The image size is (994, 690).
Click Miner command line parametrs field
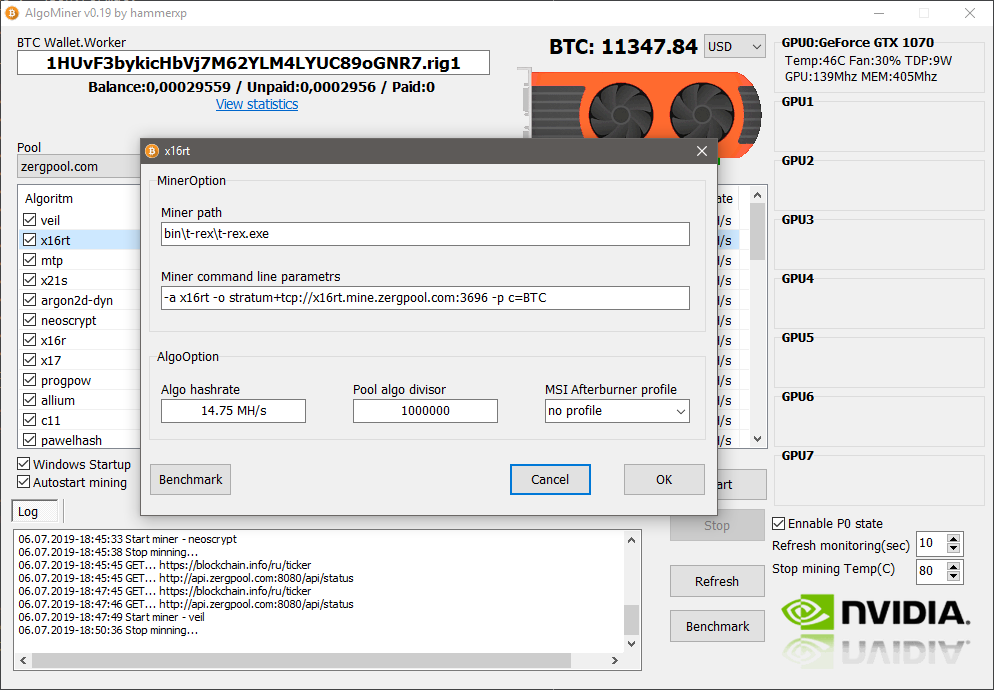click(425, 298)
